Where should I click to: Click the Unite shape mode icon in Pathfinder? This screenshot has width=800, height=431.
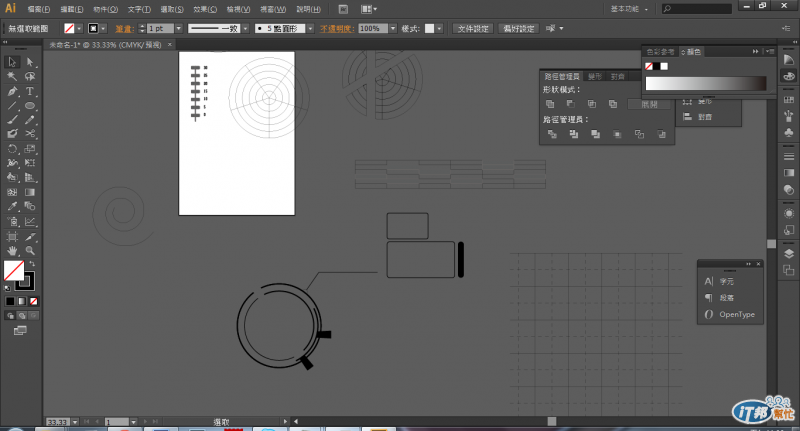[550, 104]
